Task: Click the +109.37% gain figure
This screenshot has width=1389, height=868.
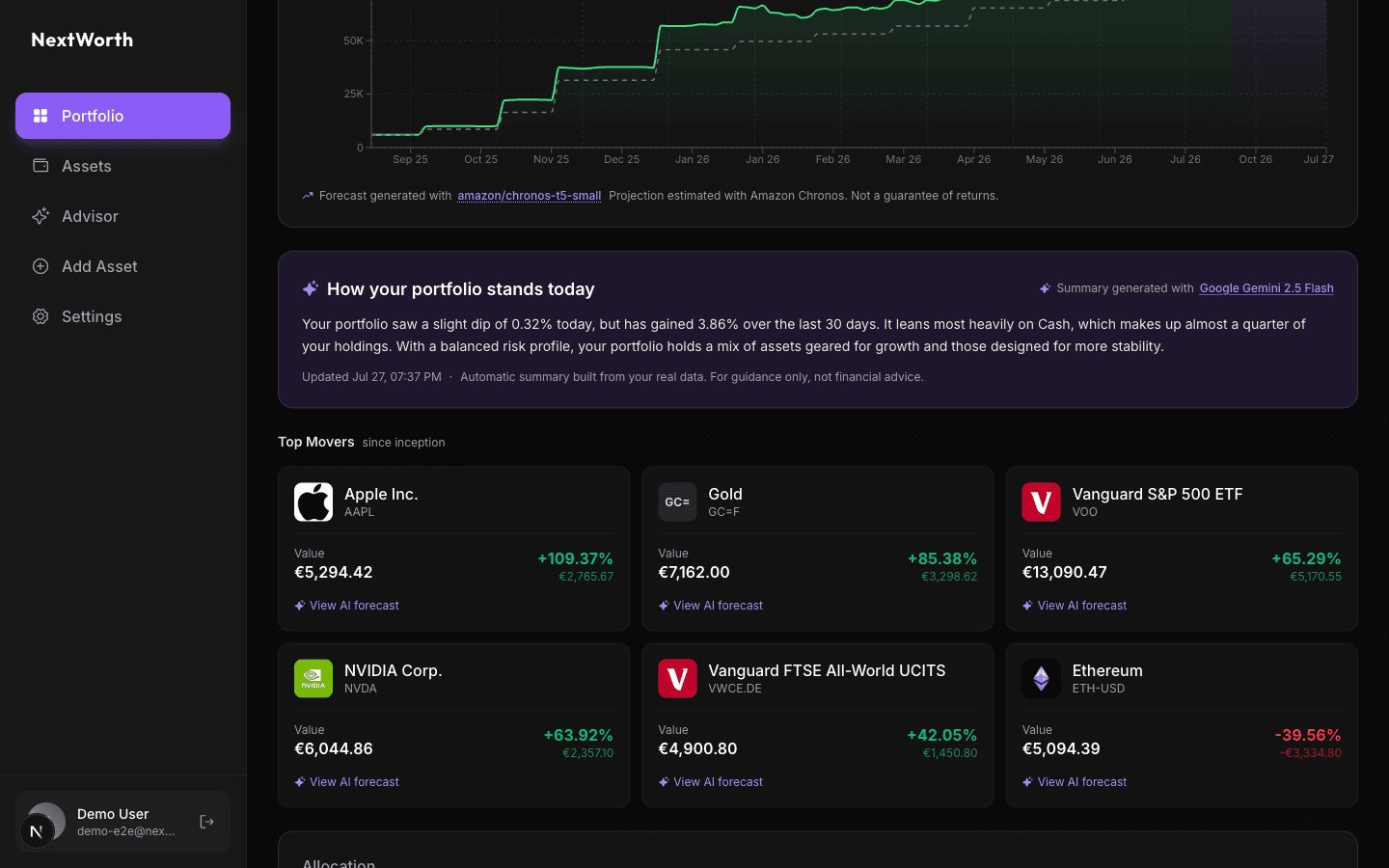Action: tap(575, 558)
